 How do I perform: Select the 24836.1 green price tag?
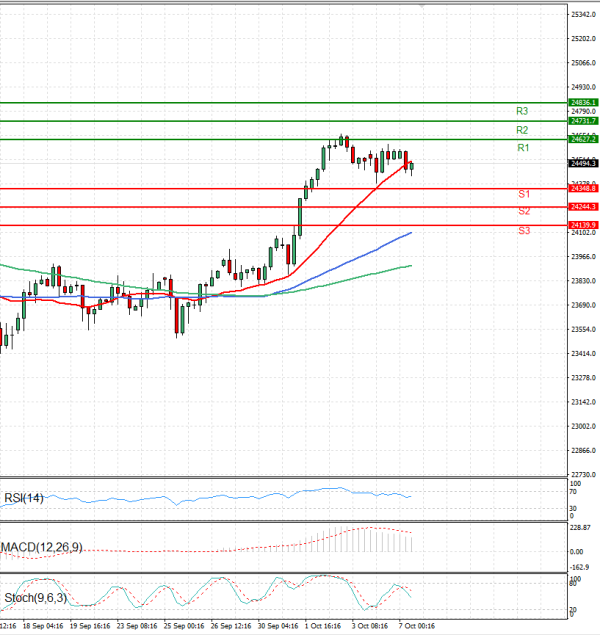point(582,102)
